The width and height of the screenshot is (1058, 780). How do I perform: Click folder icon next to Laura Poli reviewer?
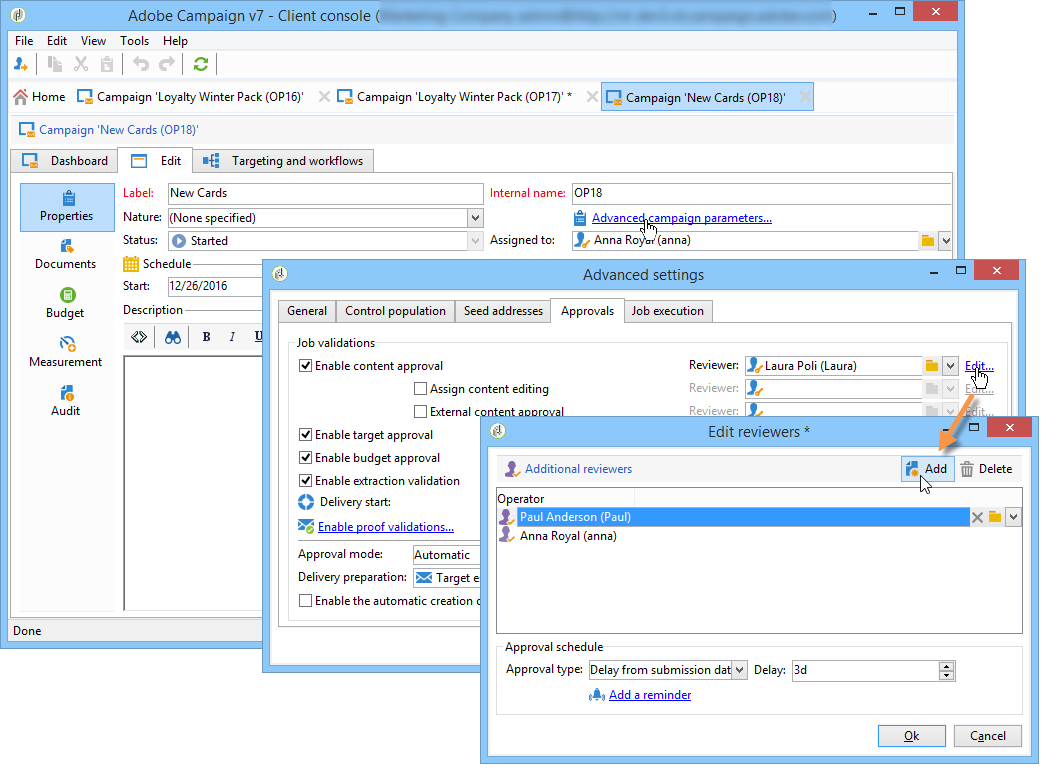(932, 366)
